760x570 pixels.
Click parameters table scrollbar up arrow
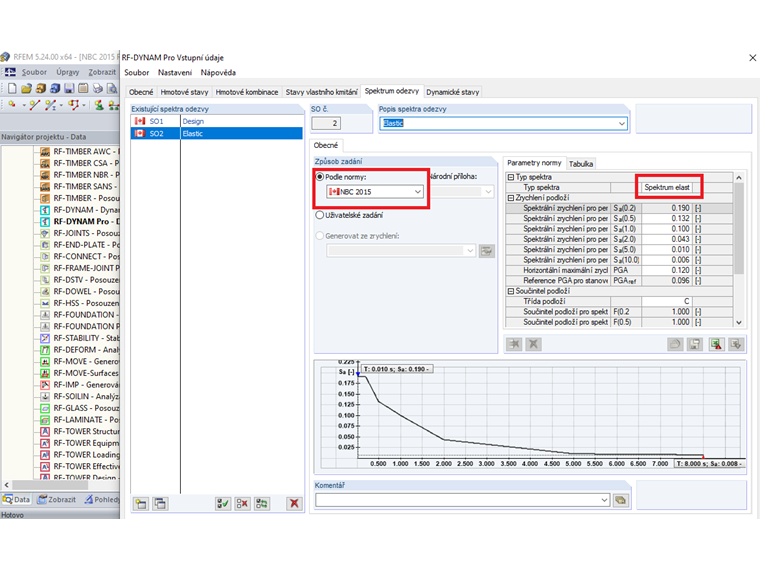click(739, 177)
